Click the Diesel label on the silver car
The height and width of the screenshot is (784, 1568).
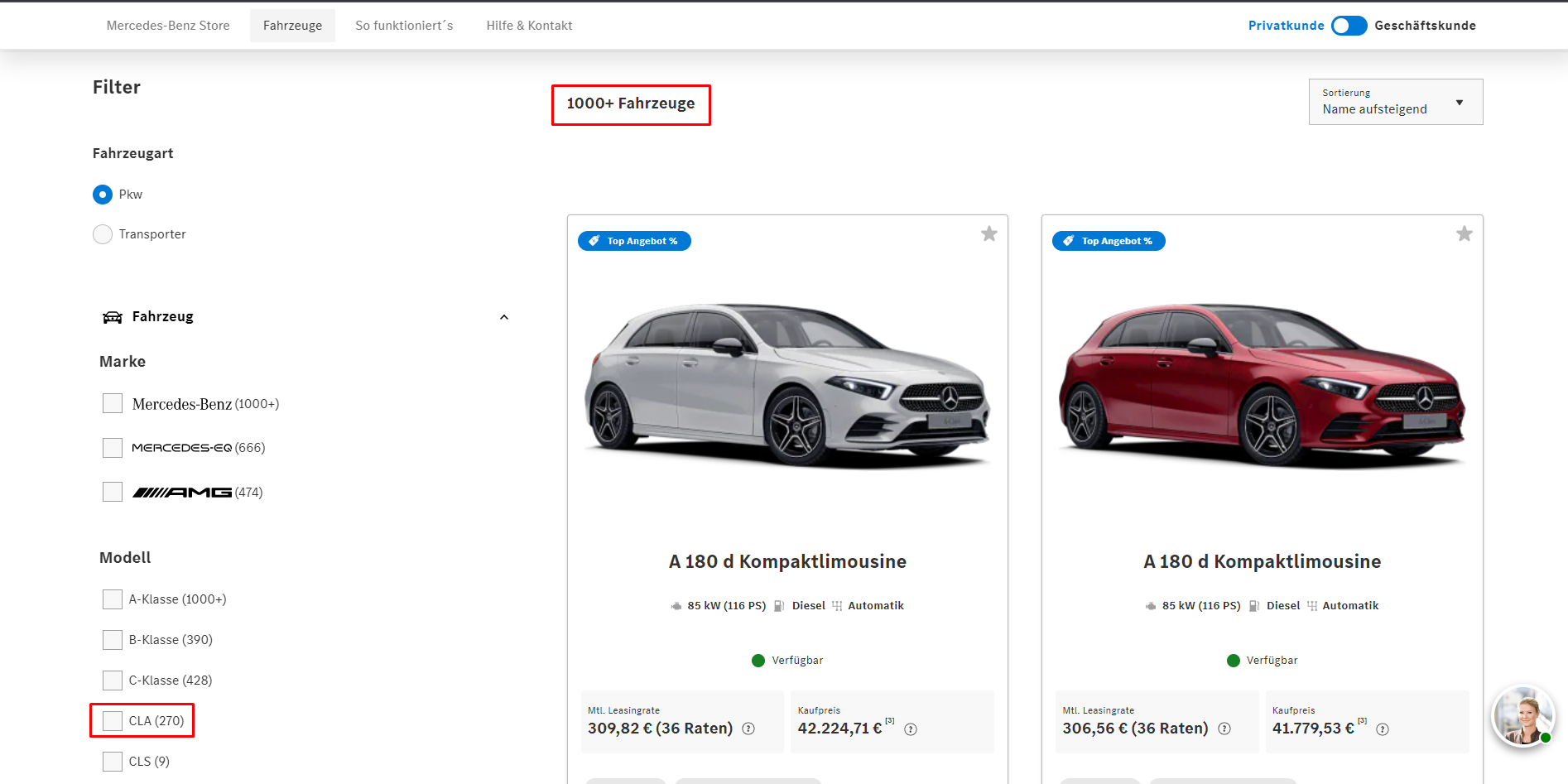(809, 606)
